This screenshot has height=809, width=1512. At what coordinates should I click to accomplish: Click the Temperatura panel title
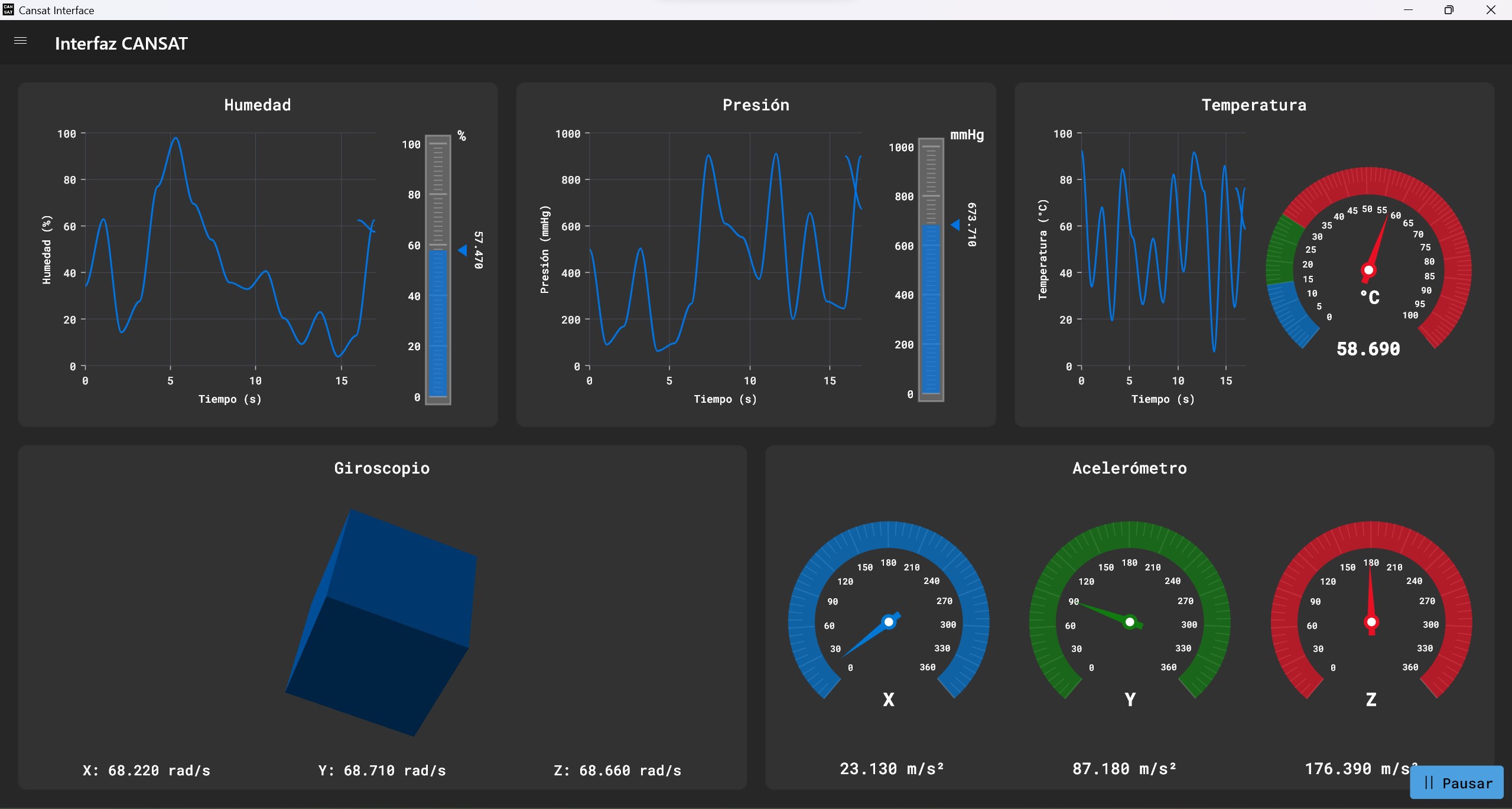coord(1253,105)
